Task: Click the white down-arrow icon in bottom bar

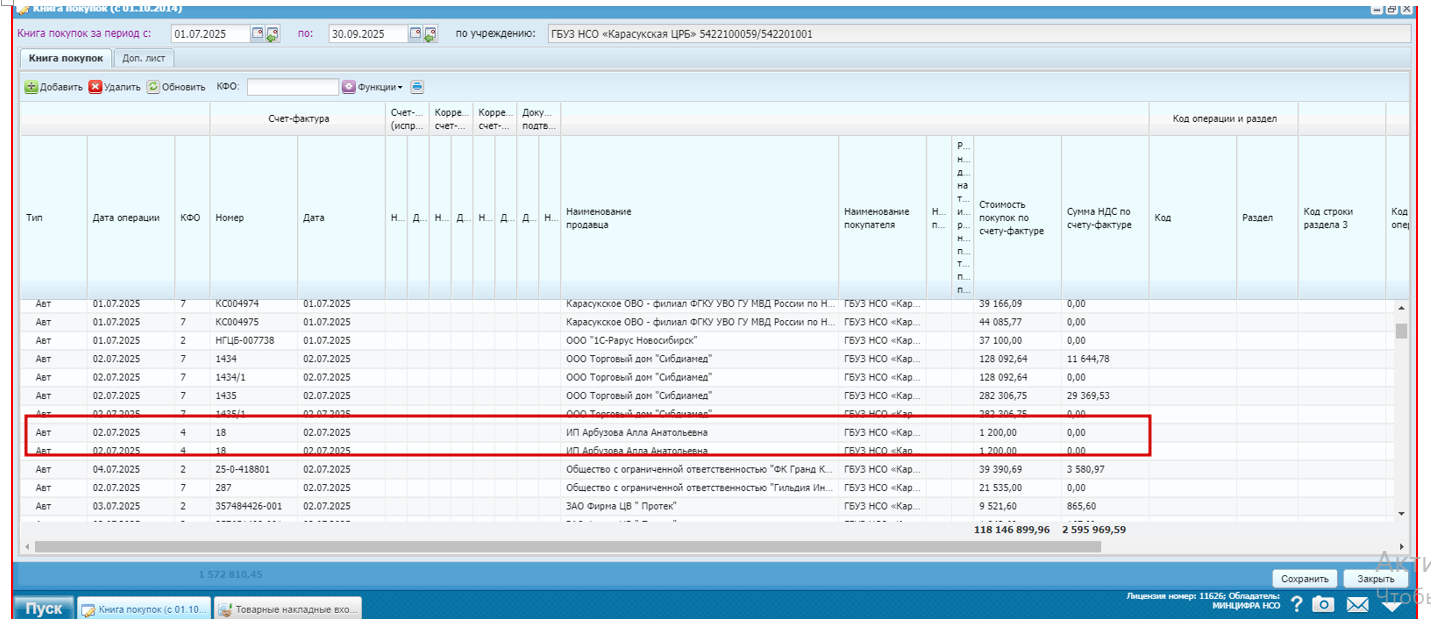Action: tap(1391, 604)
